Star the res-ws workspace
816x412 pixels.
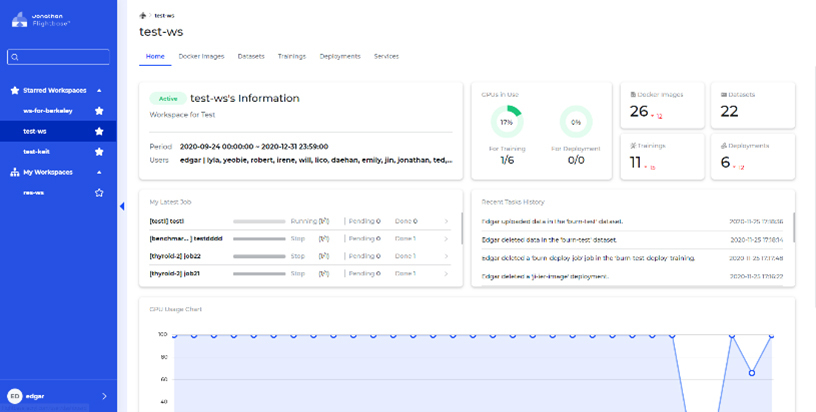click(99, 192)
